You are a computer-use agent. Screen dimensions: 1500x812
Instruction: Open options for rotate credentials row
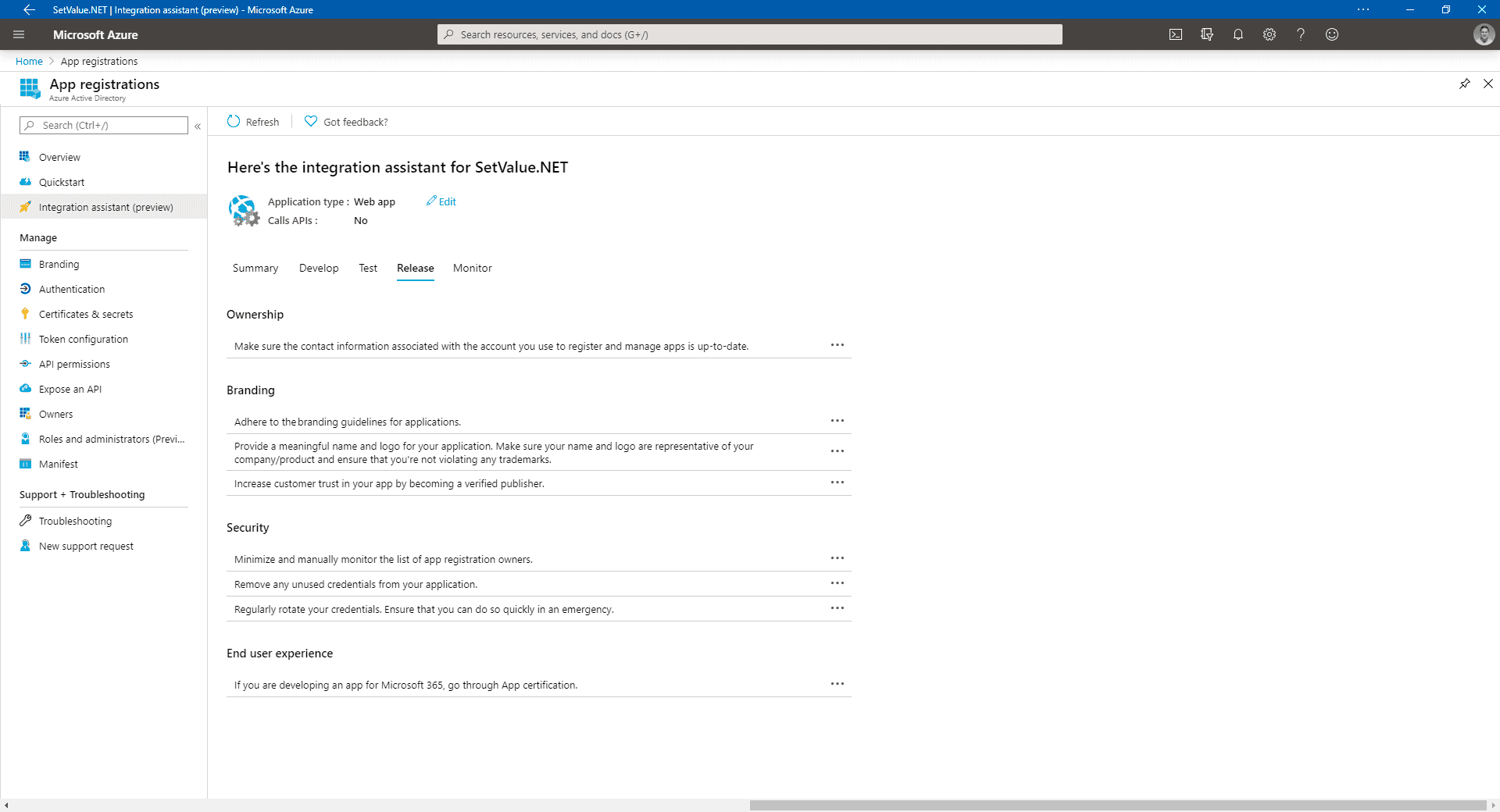click(837, 608)
